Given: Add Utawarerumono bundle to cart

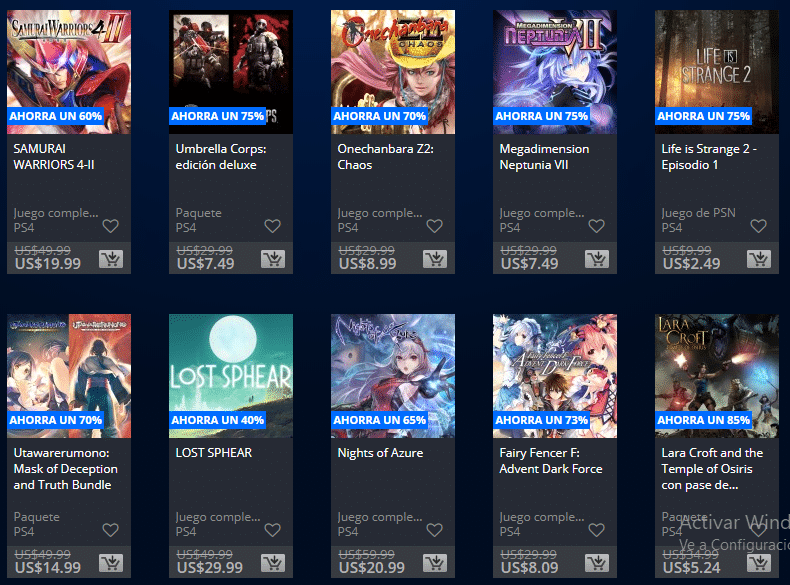Looking at the screenshot, I should 111,563.
